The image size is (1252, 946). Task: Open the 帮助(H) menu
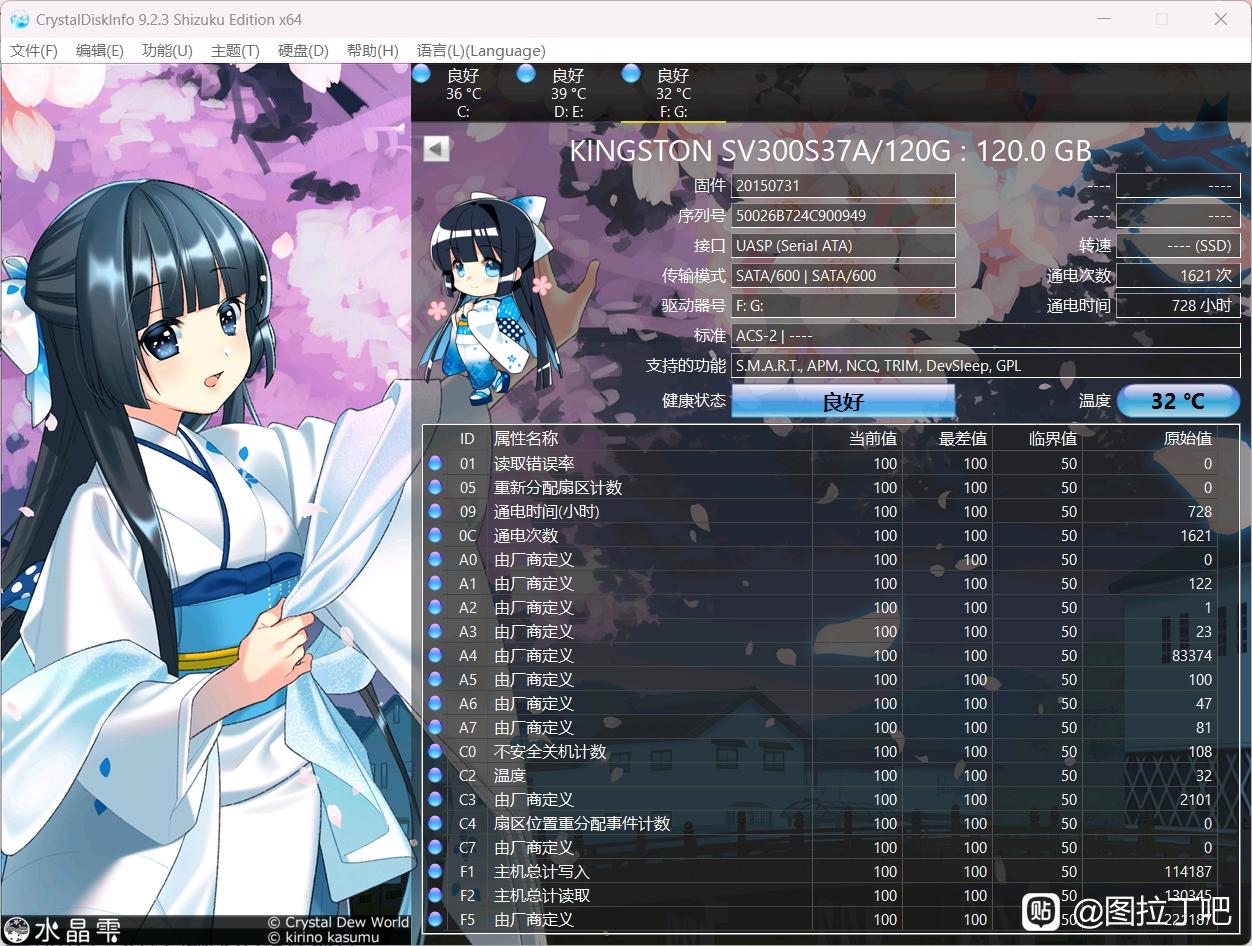click(x=372, y=50)
